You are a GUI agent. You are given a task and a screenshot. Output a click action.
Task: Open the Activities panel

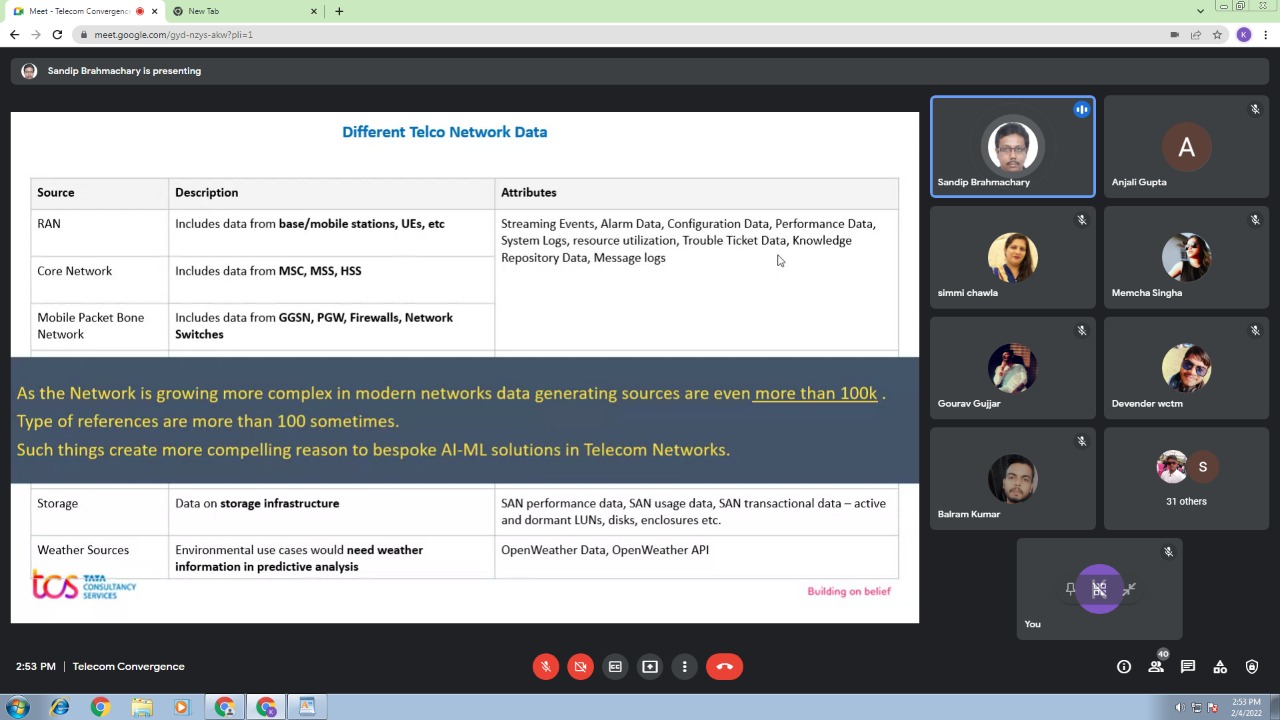tap(1220, 667)
